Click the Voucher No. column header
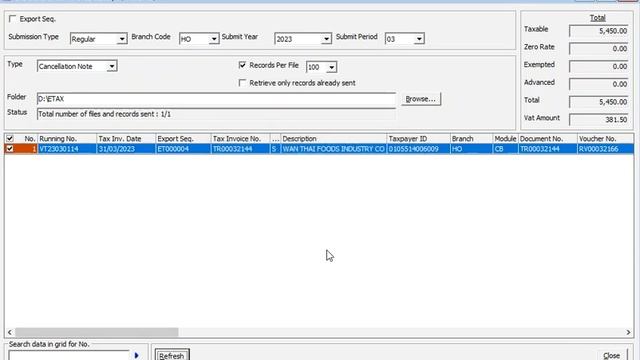This screenshot has width=640, height=360. [605, 139]
